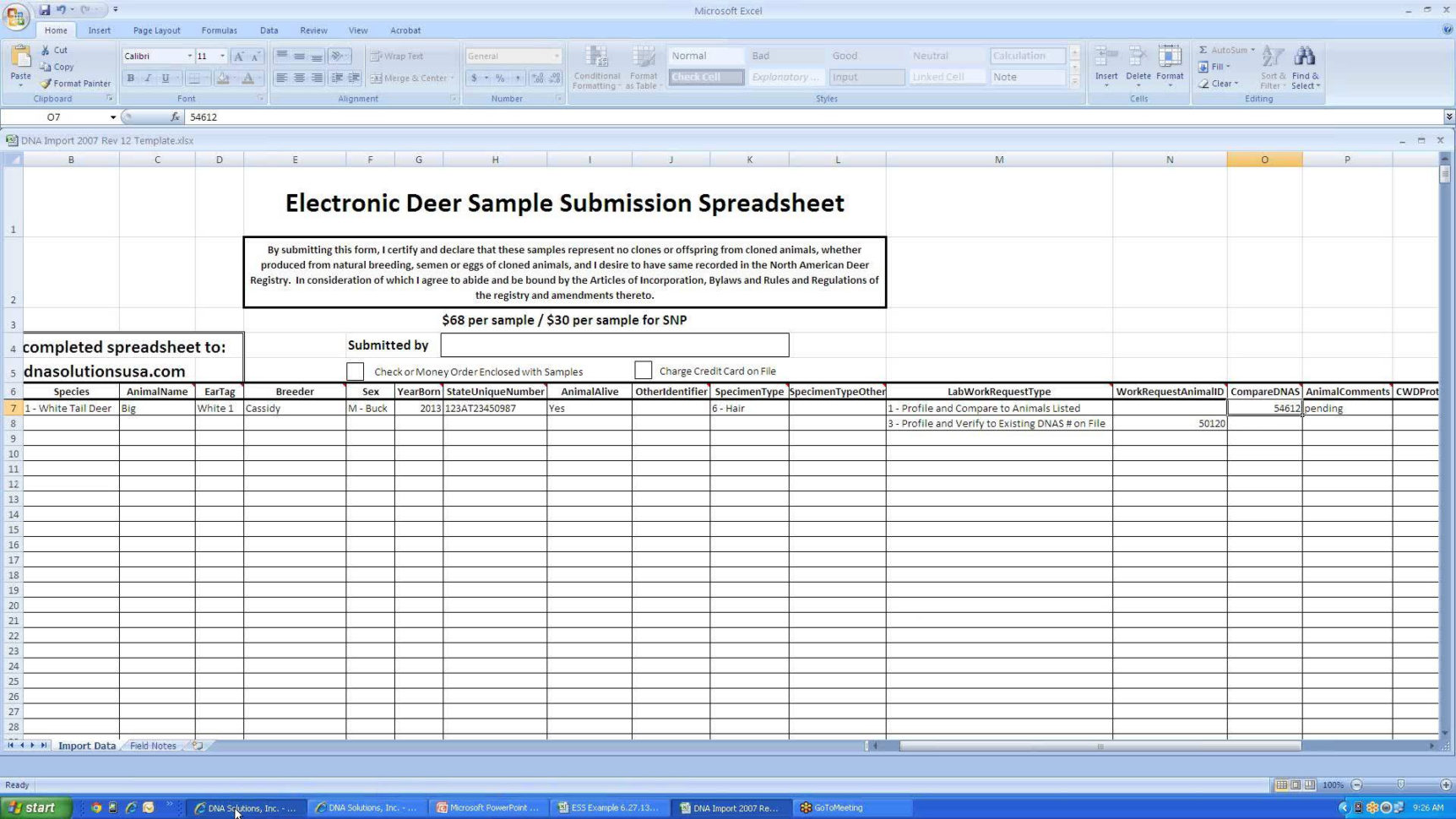1456x819 pixels.
Task: Open the Calibri font name dropdown
Action: coord(189,56)
